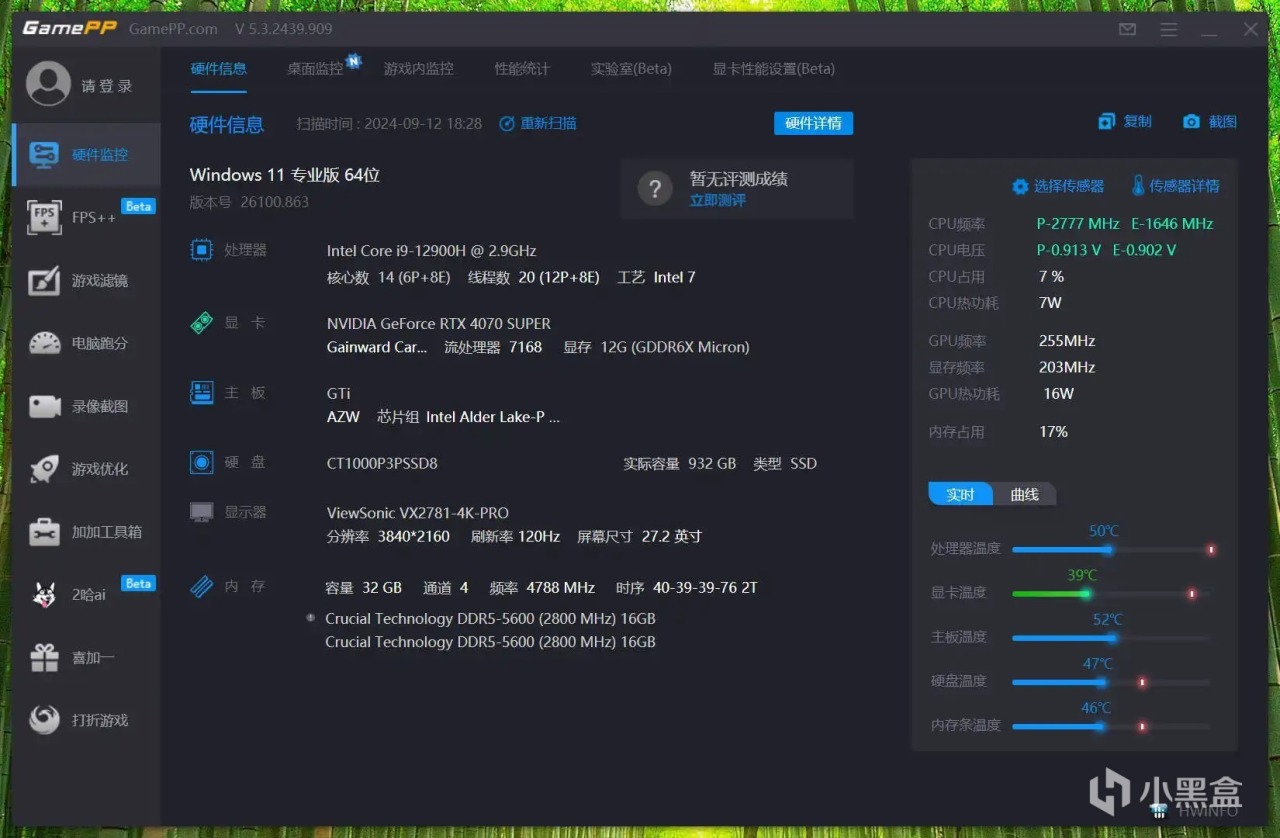The image size is (1280, 838).
Task: Open the 喜加一 gift icon
Action: (x=45, y=657)
